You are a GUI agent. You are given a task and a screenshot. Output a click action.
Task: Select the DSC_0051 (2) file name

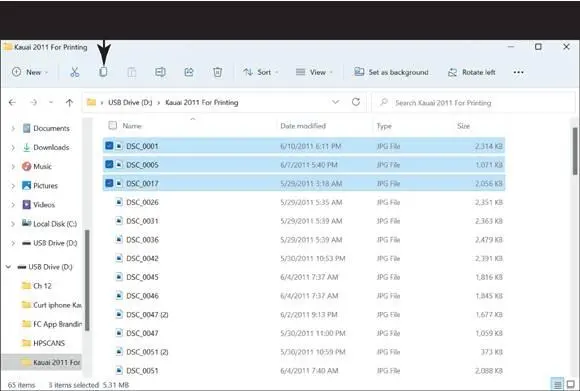coord(147,352)
